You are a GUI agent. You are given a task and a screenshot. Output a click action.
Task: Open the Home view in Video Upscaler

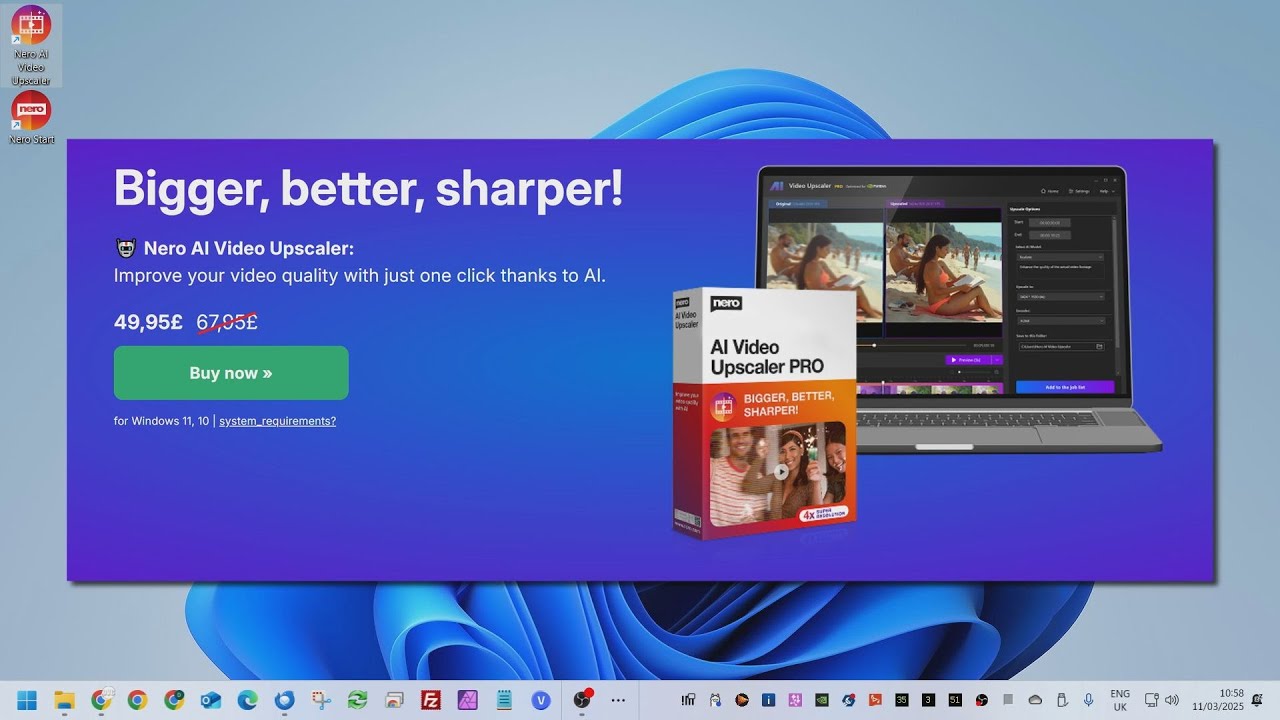1050,191
